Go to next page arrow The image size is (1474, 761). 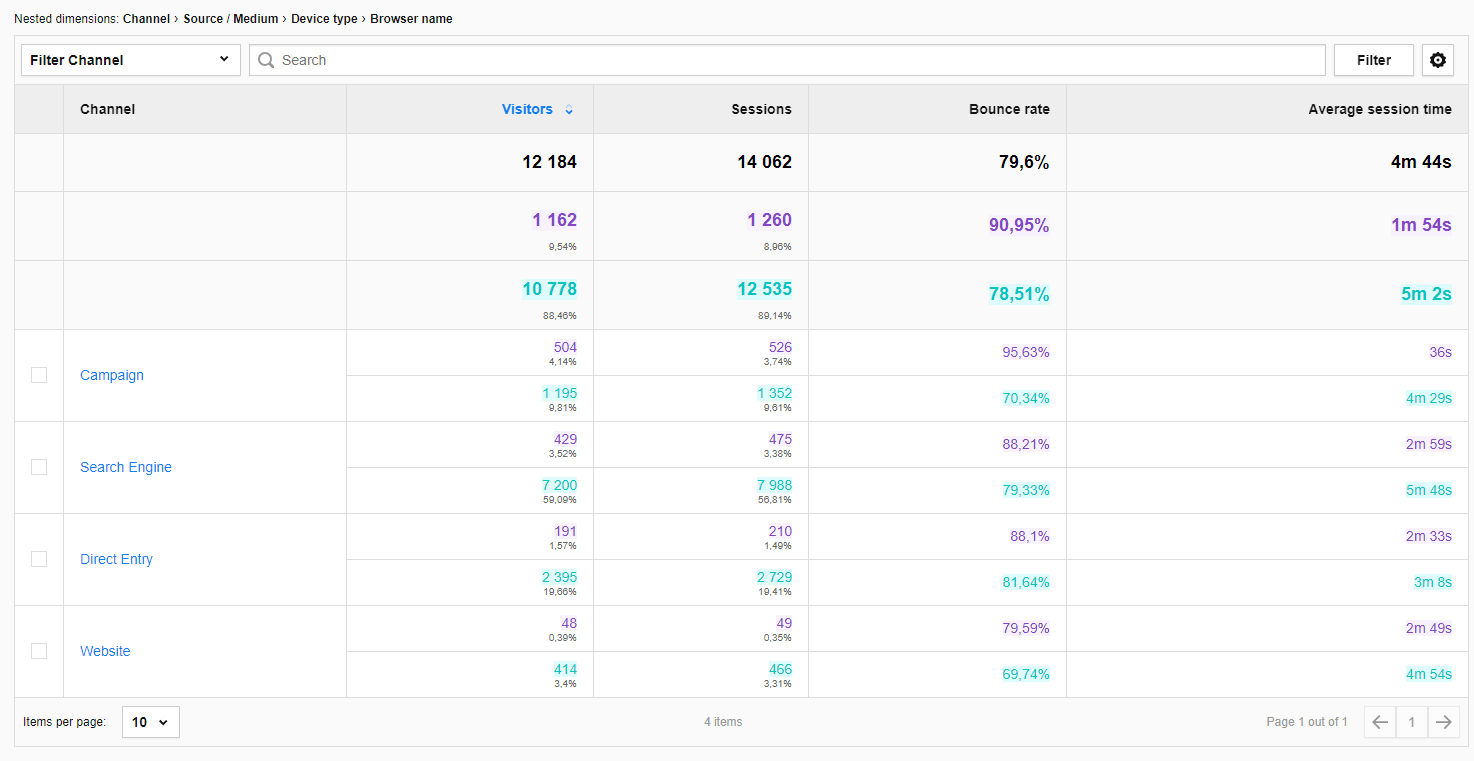point(1443,722)
